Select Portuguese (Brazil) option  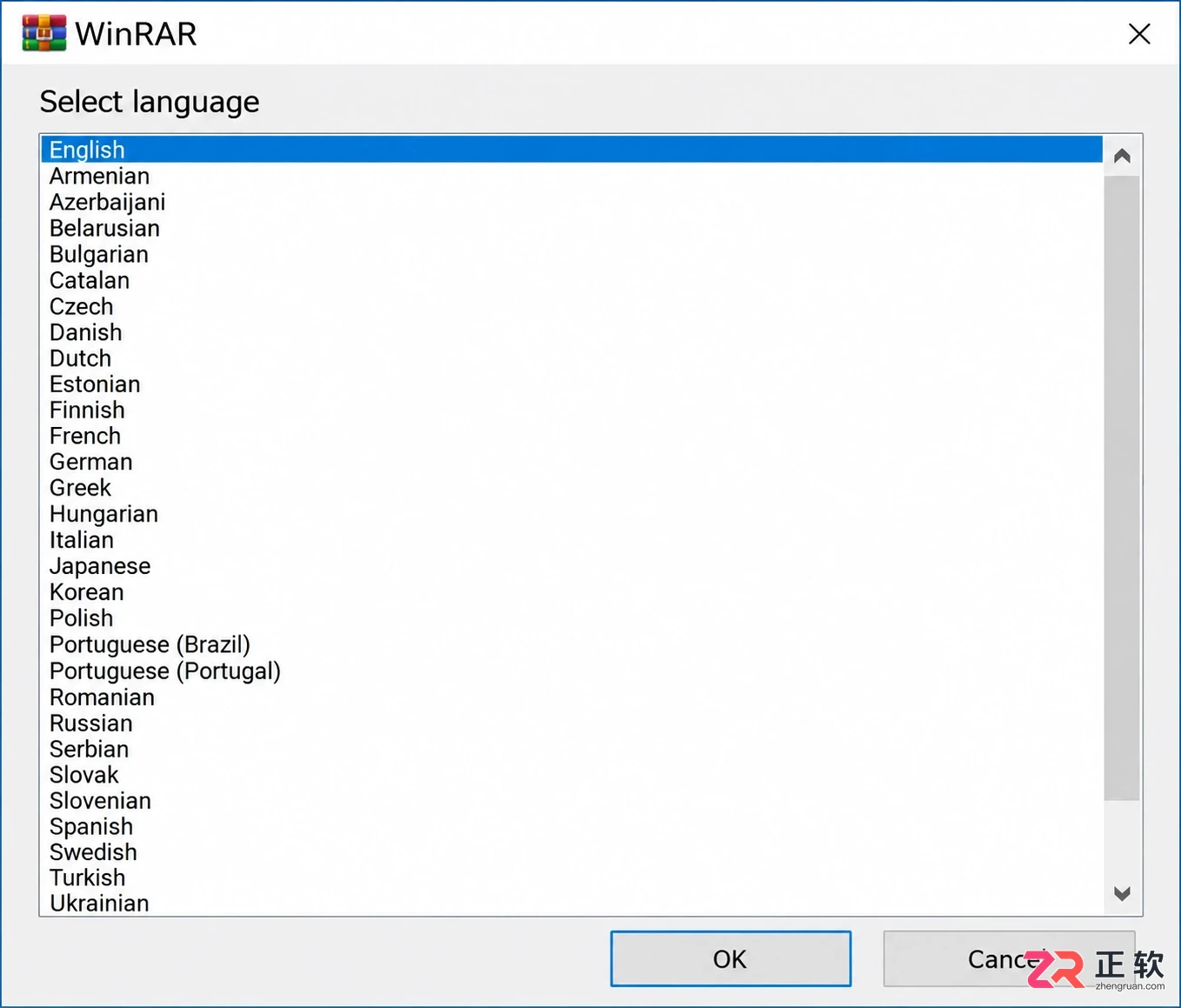pos(572,644)
